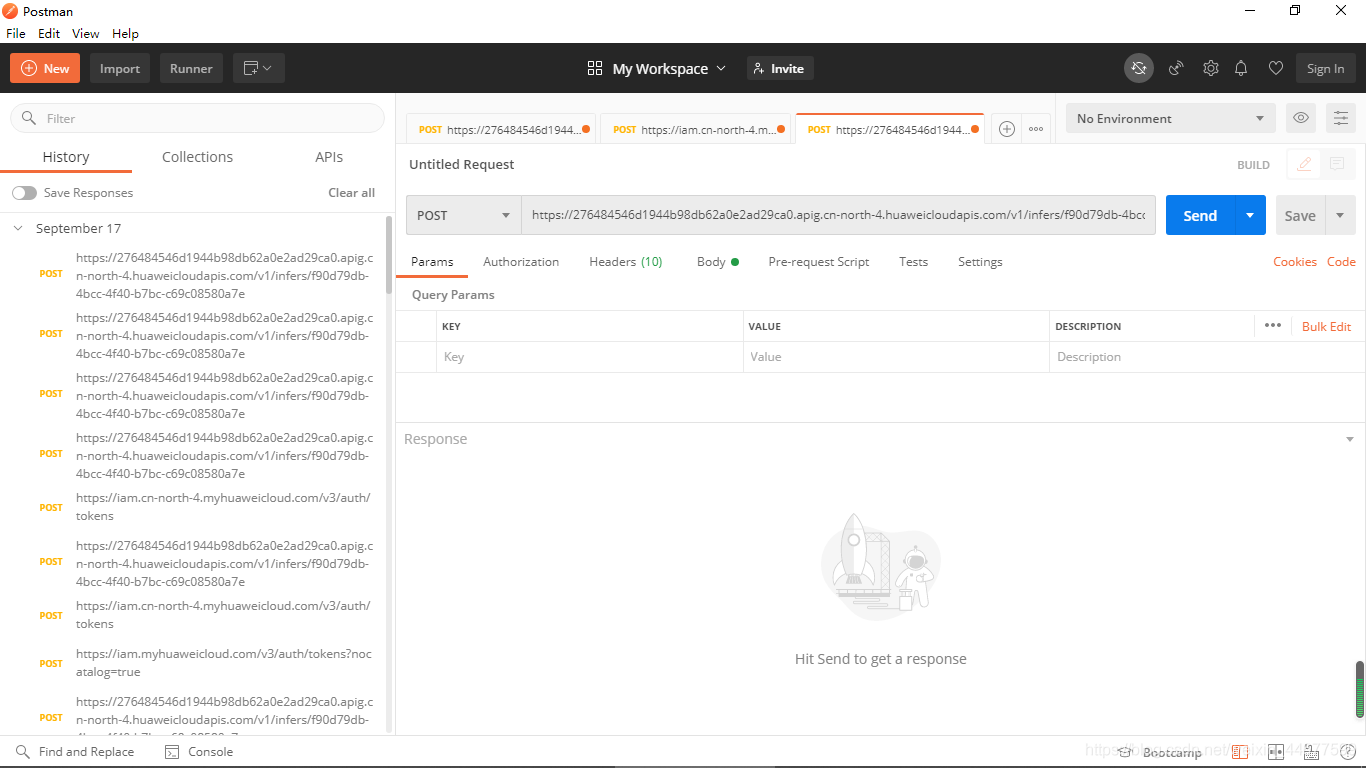Open the Send button dropdown arrow
The image size is (1366, 768).
[x=1250, y=215]
